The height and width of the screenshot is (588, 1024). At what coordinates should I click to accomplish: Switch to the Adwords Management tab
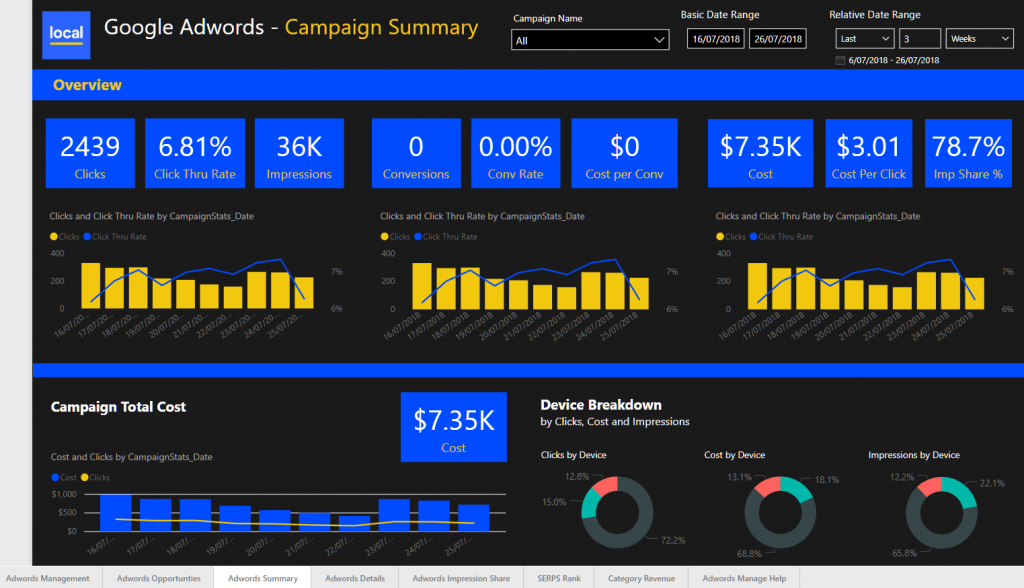click(x=48, y=578)
